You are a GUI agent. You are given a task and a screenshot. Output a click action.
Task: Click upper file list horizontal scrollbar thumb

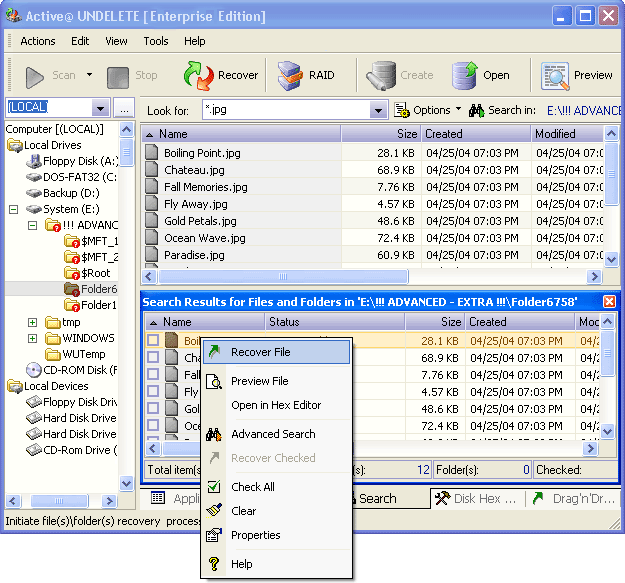(283, 276)
